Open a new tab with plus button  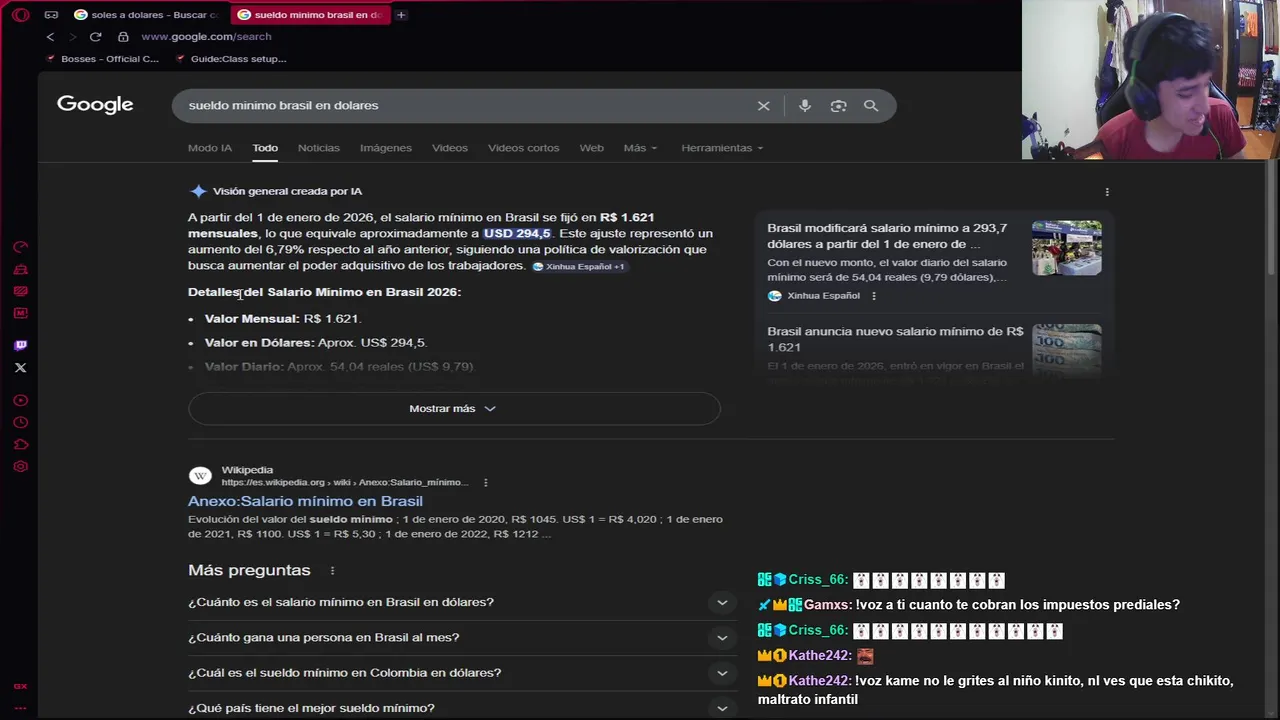pyautogui.click(x=401, y=15)
